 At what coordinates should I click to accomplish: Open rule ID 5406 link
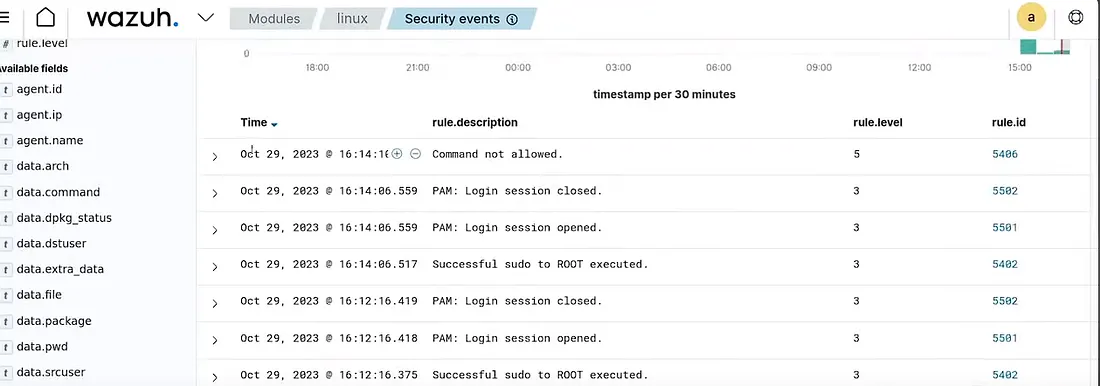tap(1005, 154)
